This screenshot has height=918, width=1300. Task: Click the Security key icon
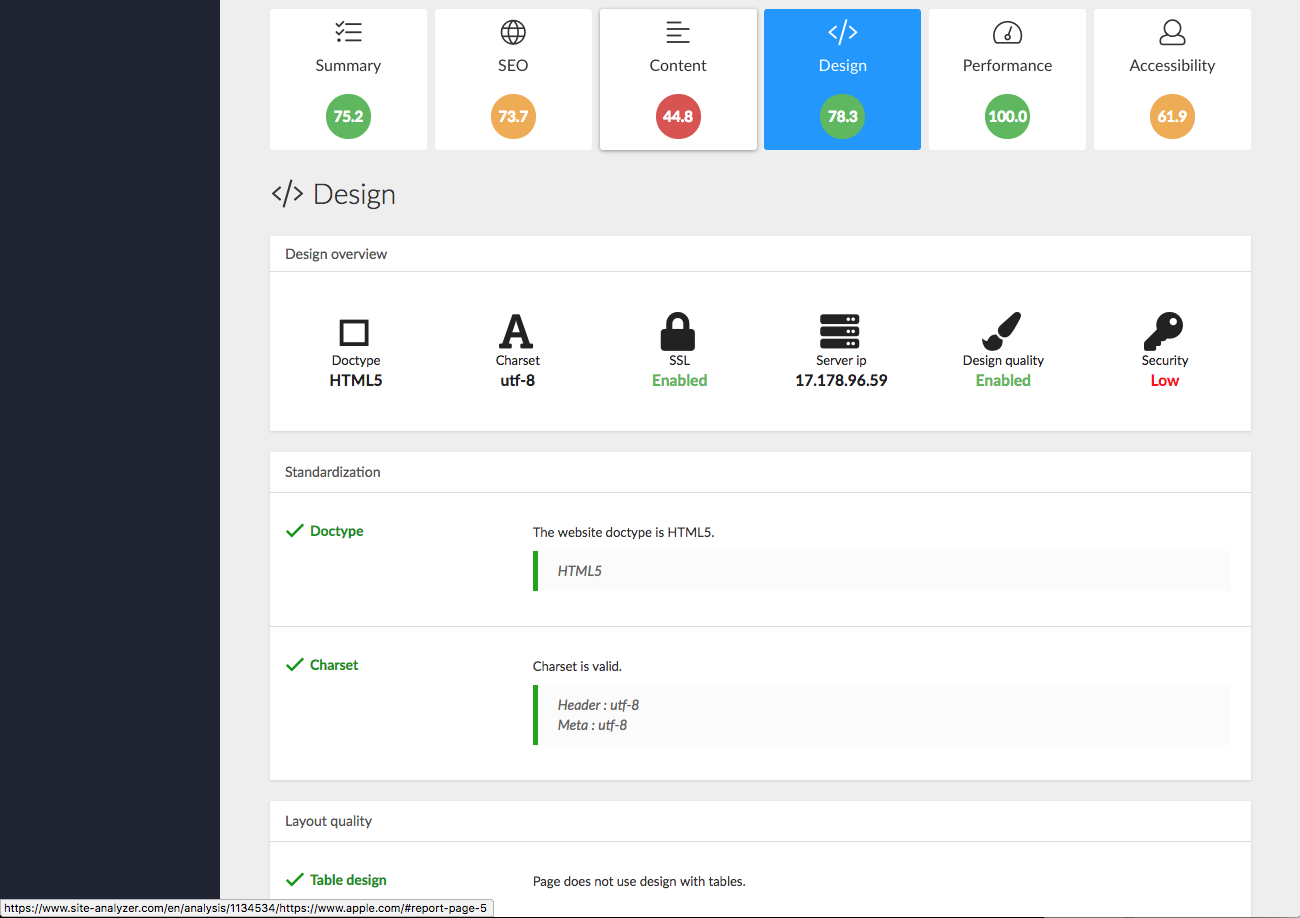[1163, 330]
